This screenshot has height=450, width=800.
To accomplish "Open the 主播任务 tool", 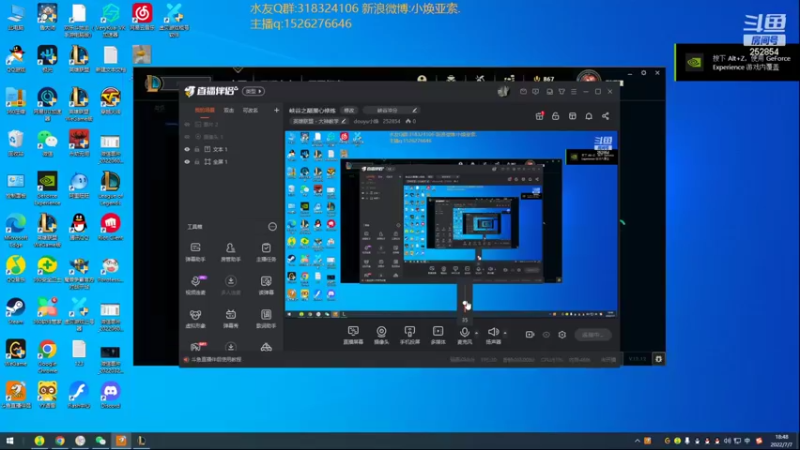I will tap(266, 252).
